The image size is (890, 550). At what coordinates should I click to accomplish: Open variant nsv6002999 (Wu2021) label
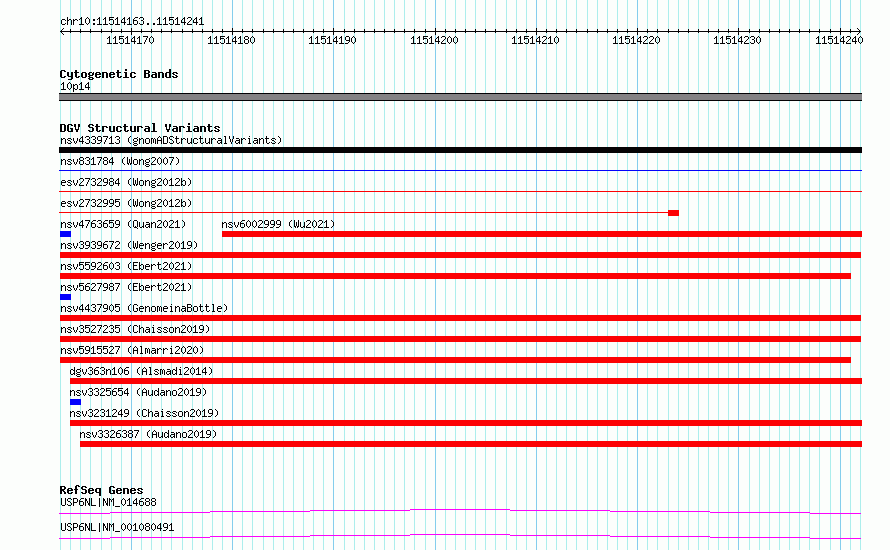(x=278, y=224)
